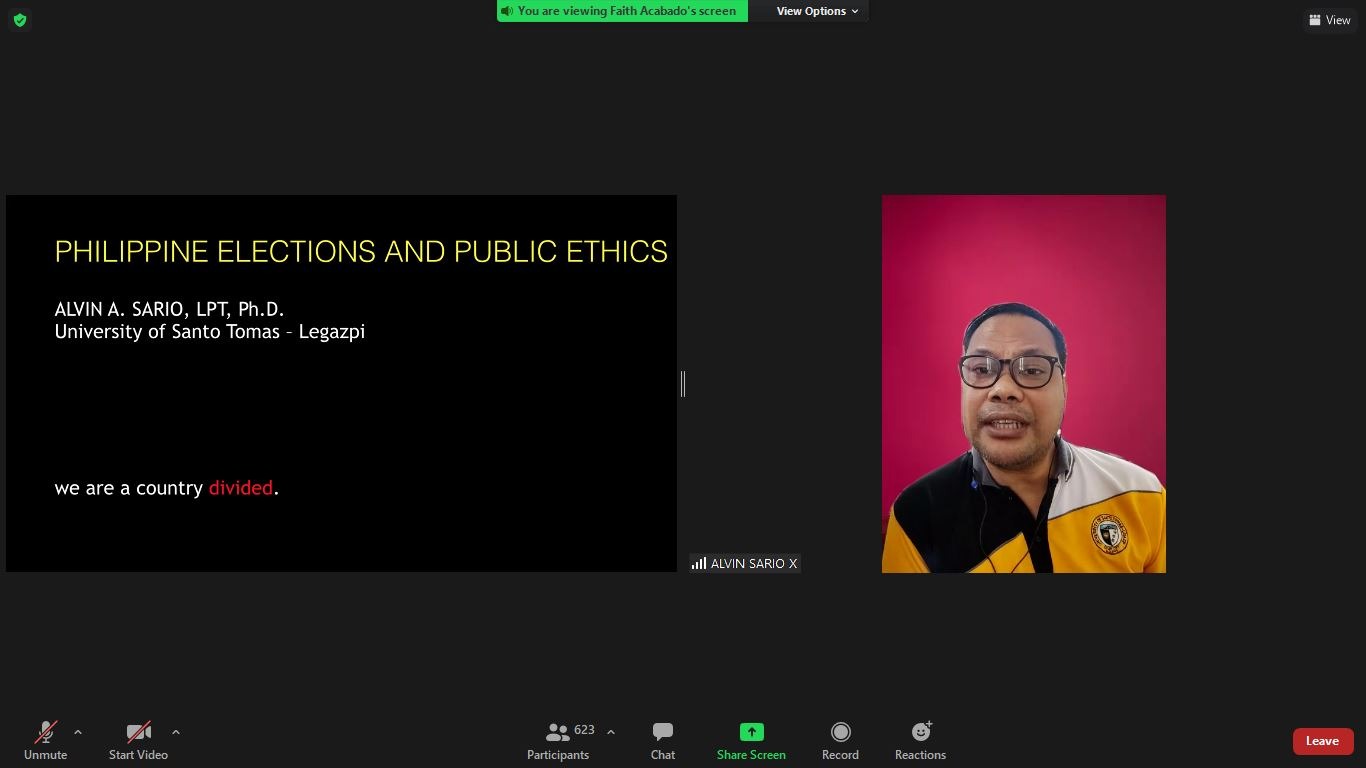Start Video with the camera icon
The image size is (1366, 768).
pyautogui.click(x=138, y=740)
